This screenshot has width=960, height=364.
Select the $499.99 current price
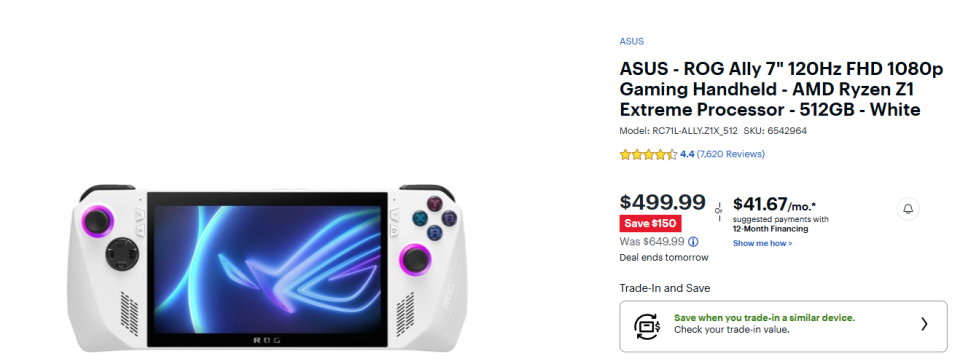[x=662, y=202]
